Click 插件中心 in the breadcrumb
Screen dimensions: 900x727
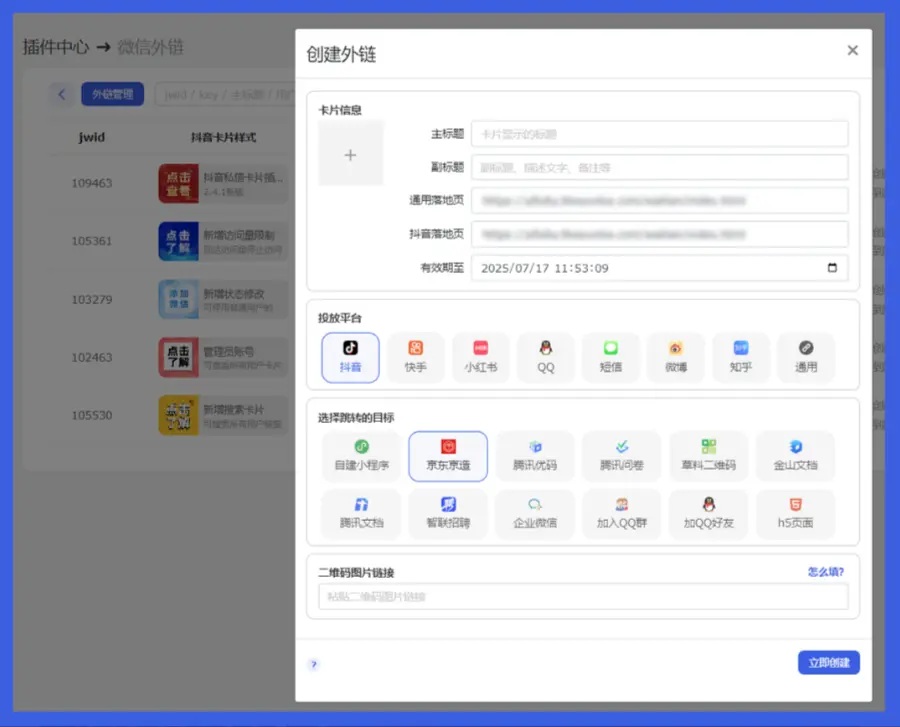pos(56,47)
